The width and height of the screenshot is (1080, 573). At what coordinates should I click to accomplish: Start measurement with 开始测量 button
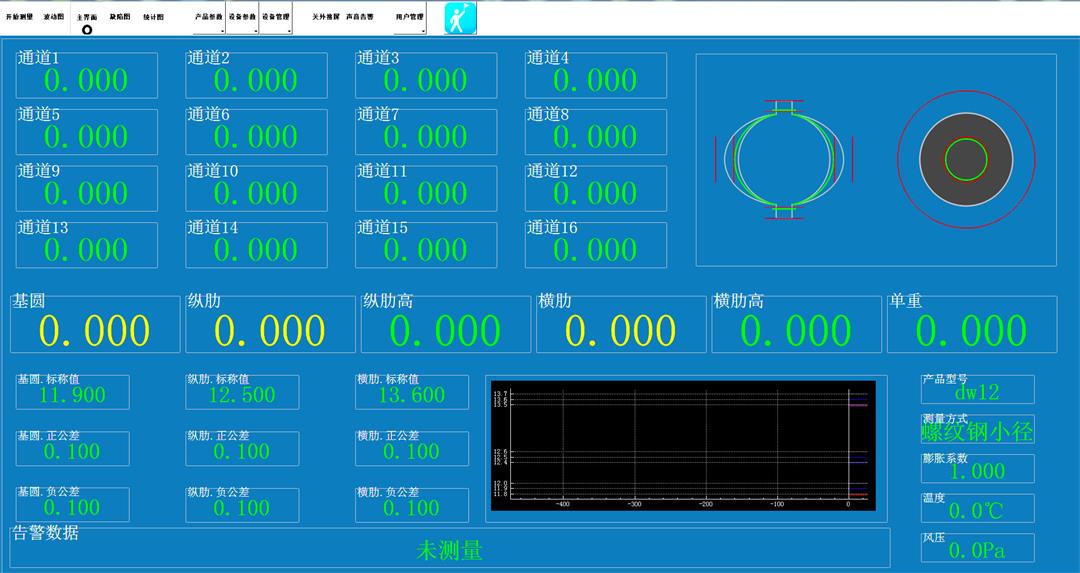click(x=19, y=17)
